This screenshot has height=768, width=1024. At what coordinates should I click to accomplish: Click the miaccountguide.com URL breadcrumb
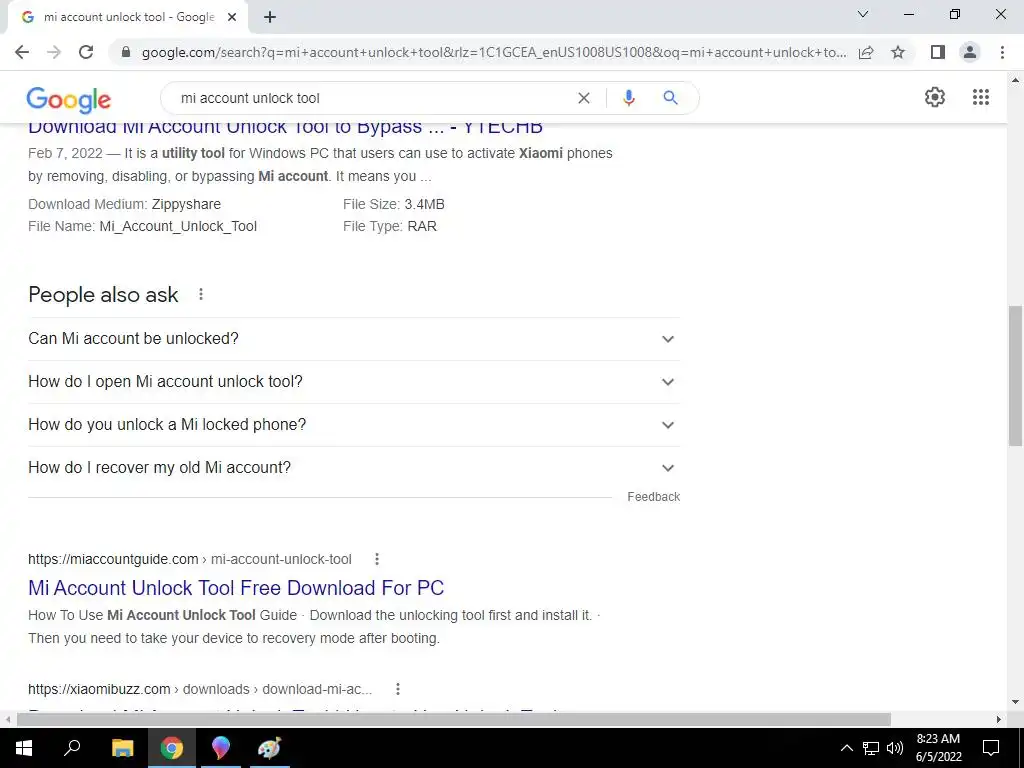(189, 559)
